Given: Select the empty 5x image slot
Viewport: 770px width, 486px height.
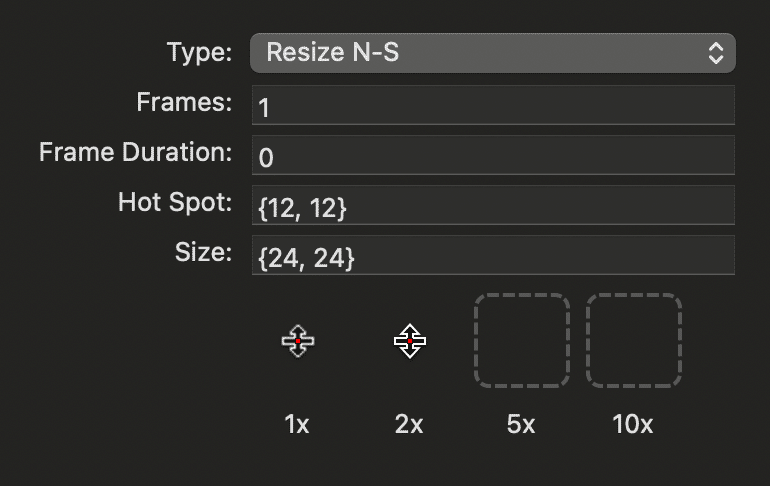Looking at the screenshot, I should click(522, 341).
